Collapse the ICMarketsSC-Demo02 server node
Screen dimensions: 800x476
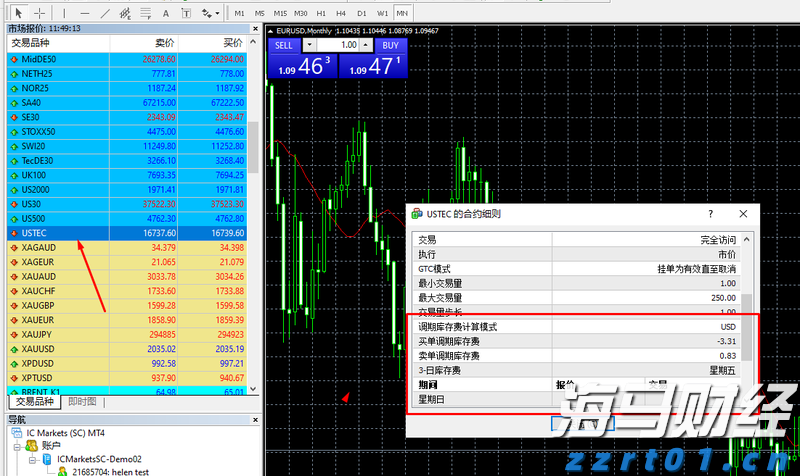tap(33, 462)
